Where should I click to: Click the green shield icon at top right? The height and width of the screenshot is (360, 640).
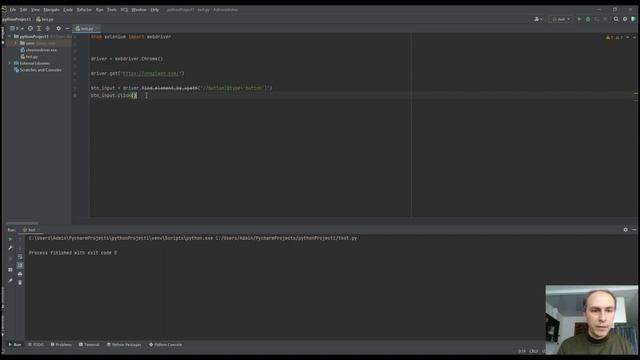tap(633, 19)
